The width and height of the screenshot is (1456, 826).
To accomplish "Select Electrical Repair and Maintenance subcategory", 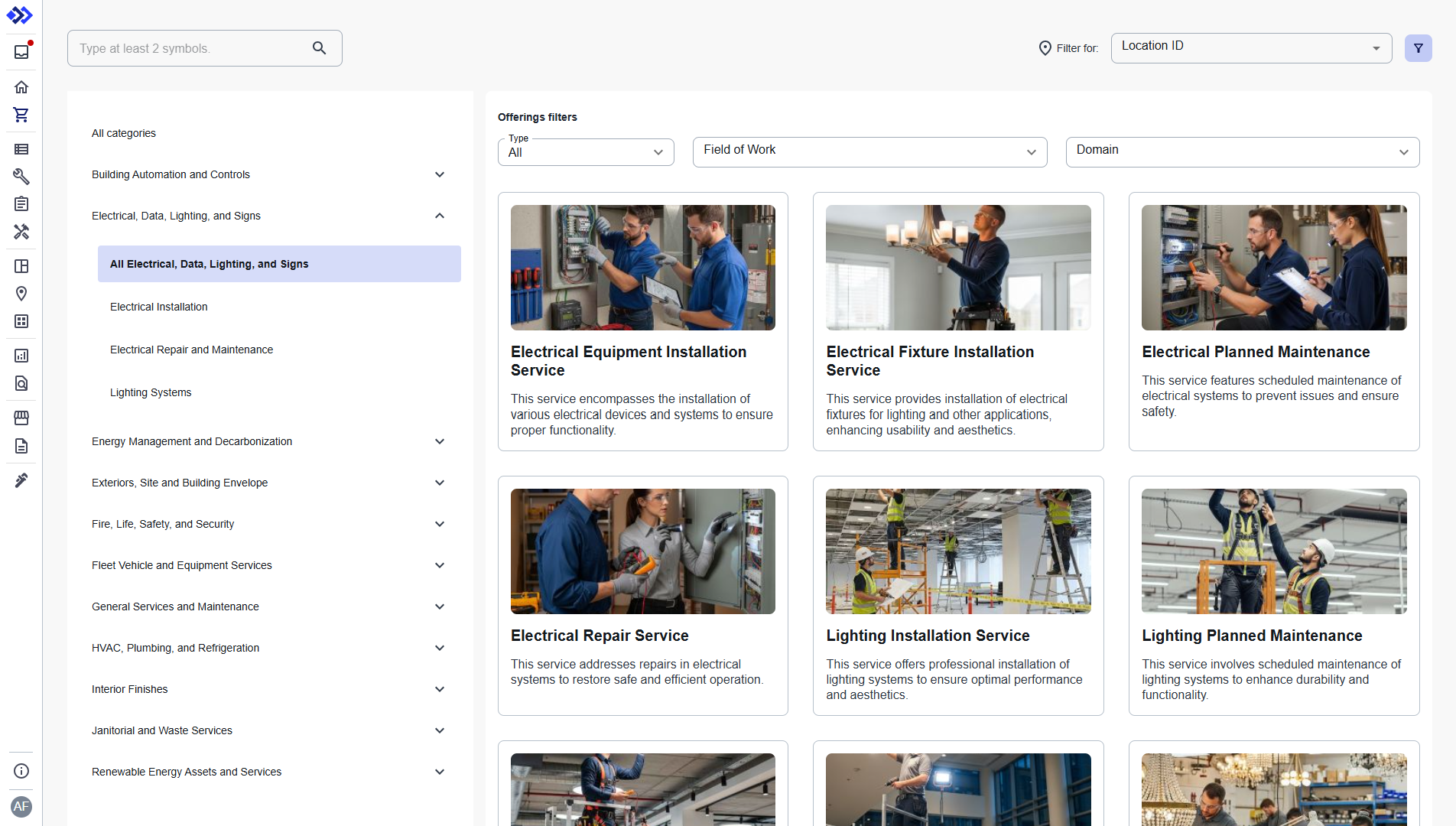I will (x=191, y=350).
